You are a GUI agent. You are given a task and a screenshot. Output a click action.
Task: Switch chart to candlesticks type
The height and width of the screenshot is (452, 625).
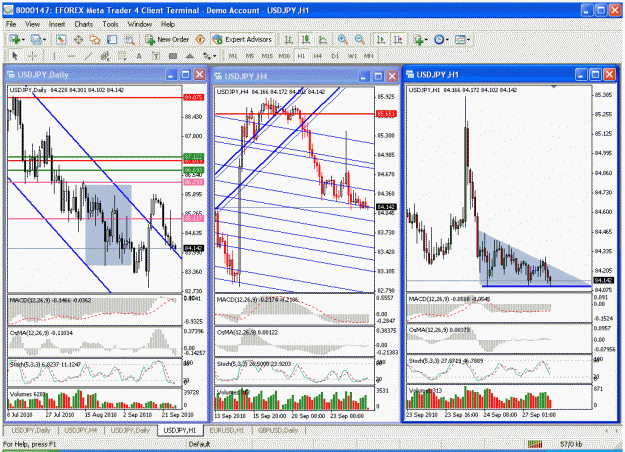pyautogui.click(x=306, y=39)
